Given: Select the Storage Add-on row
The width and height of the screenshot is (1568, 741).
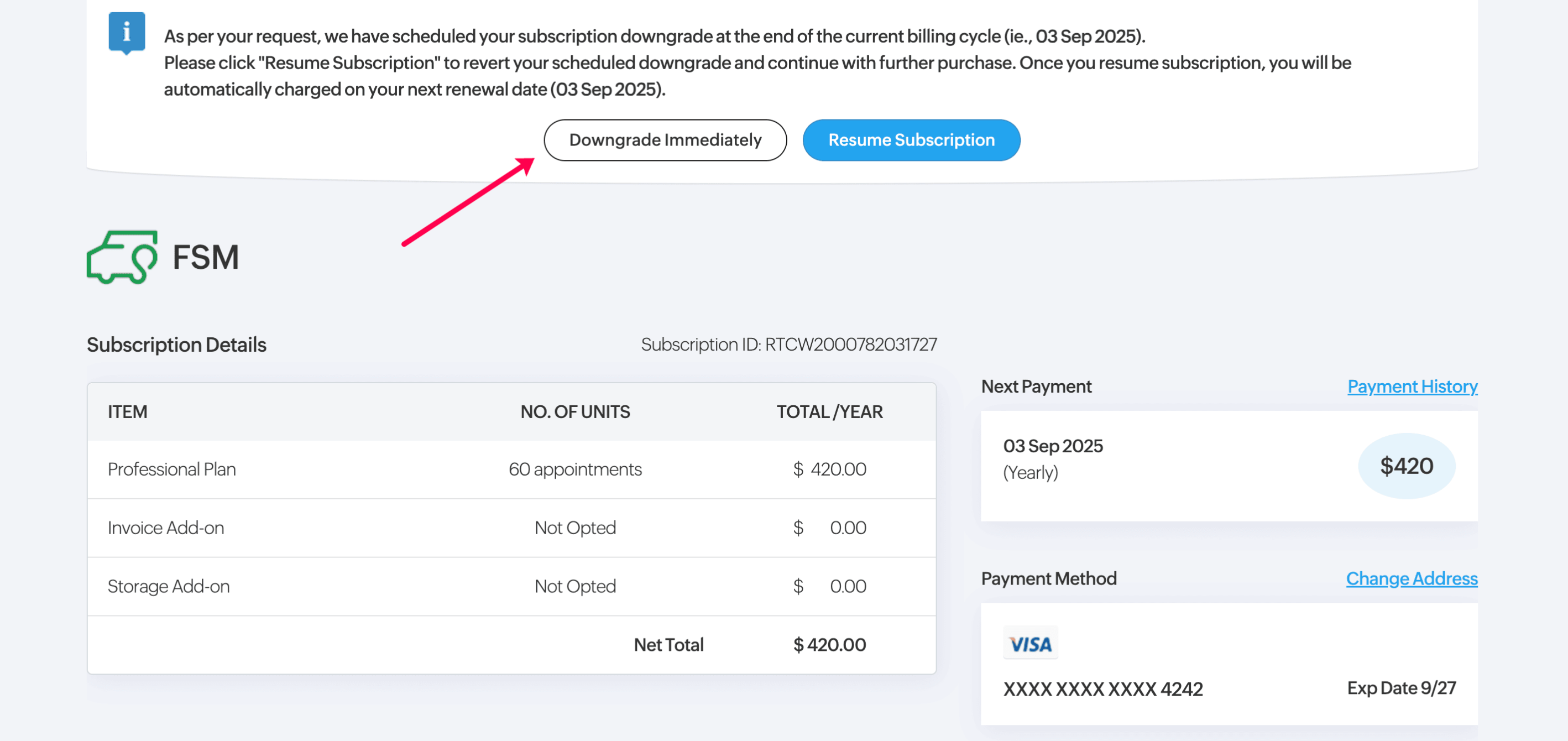Looking at the screenshot, I should 511,586.
